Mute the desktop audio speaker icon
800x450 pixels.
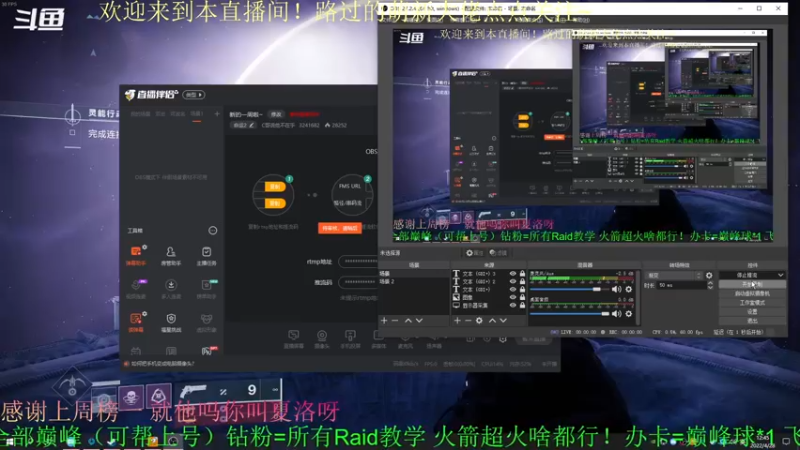[617, 314]
